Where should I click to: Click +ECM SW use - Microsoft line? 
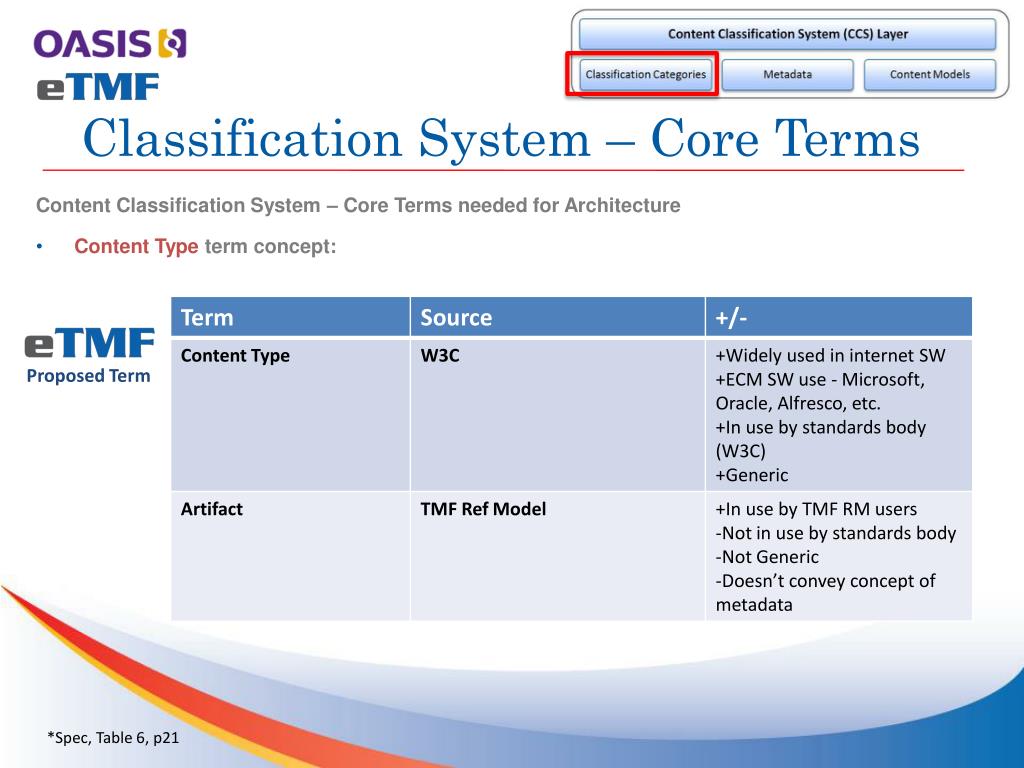point(820,391)
